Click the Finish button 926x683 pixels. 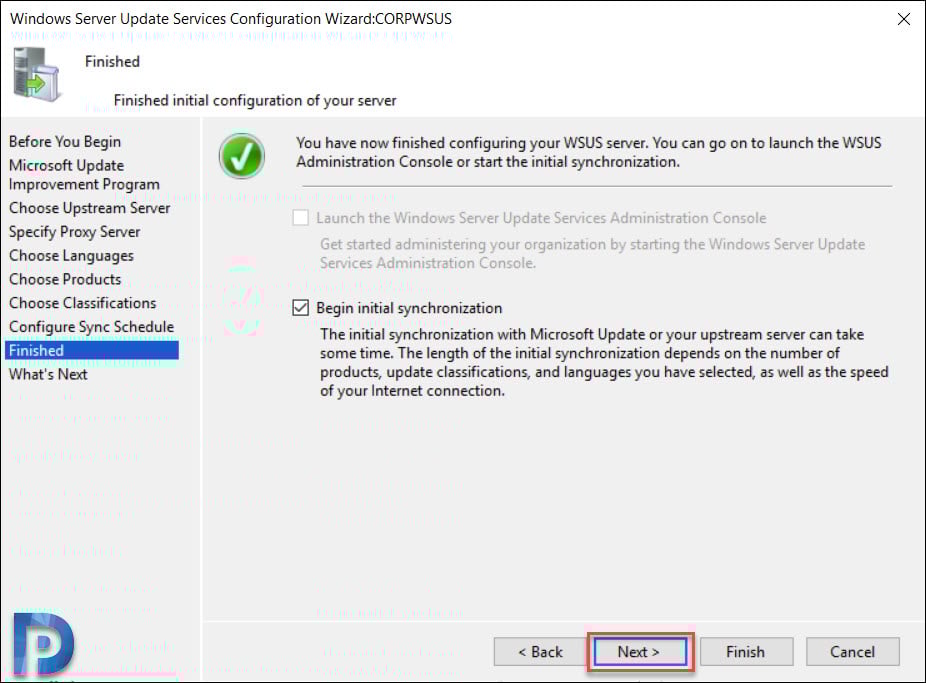point(746,652)
